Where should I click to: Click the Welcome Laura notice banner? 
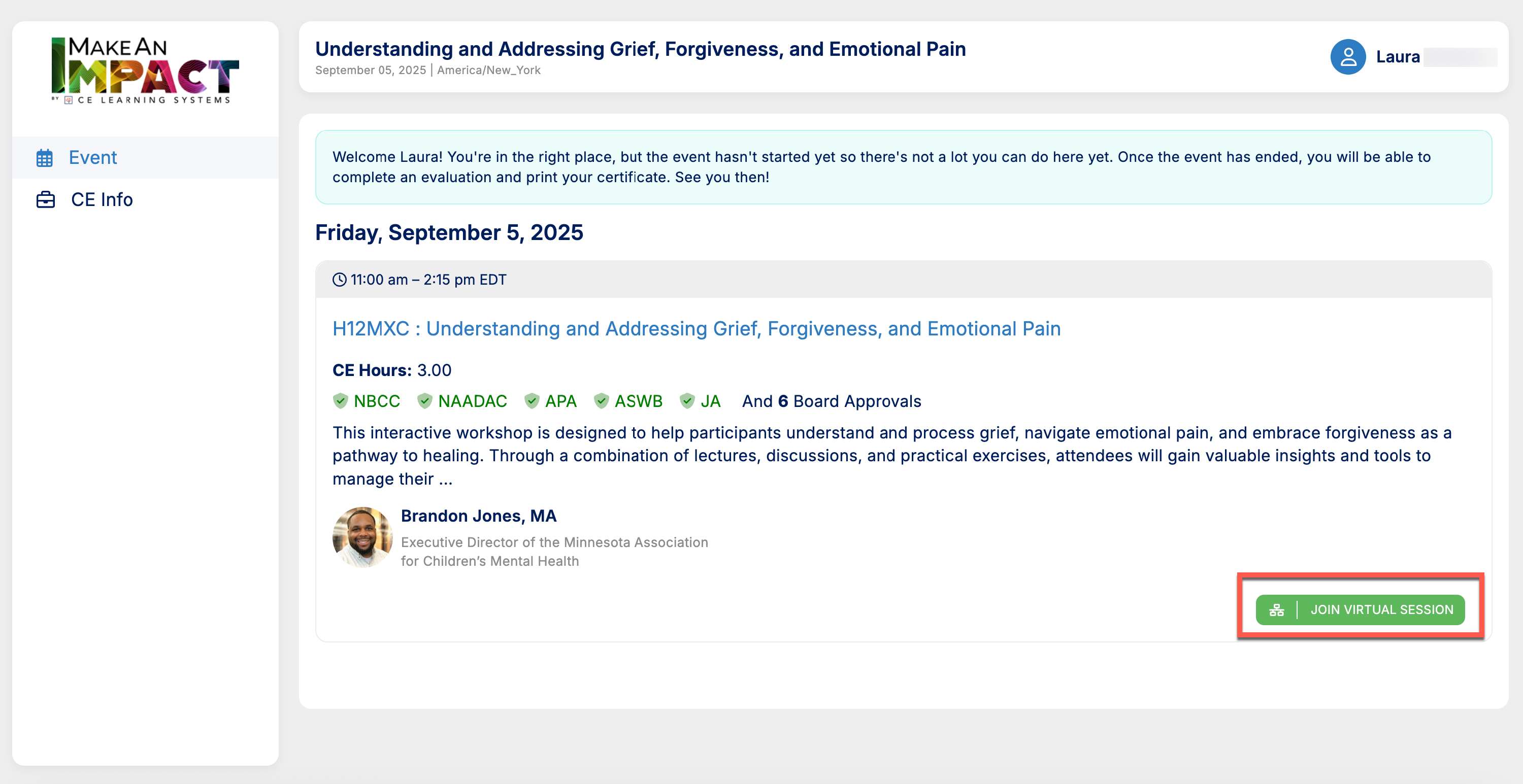tap(904, 167)
